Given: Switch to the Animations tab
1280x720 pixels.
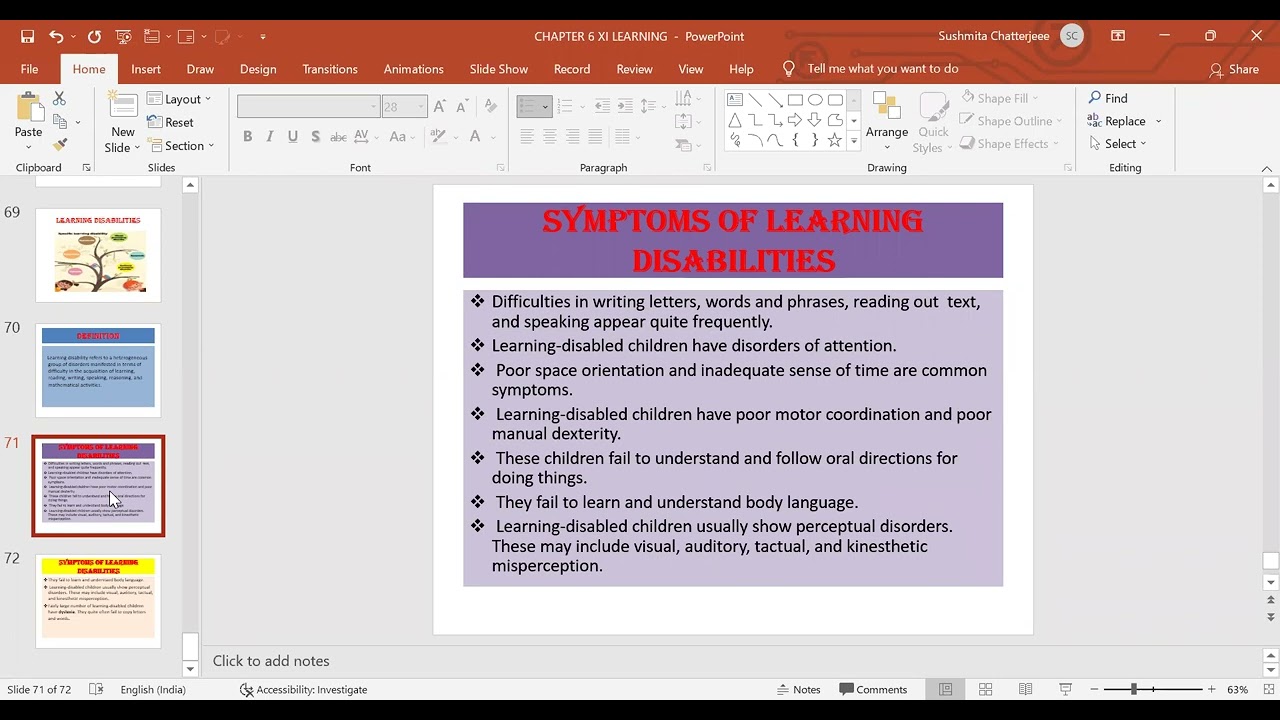Looking at the screenshot, I should tap(413, 69).
